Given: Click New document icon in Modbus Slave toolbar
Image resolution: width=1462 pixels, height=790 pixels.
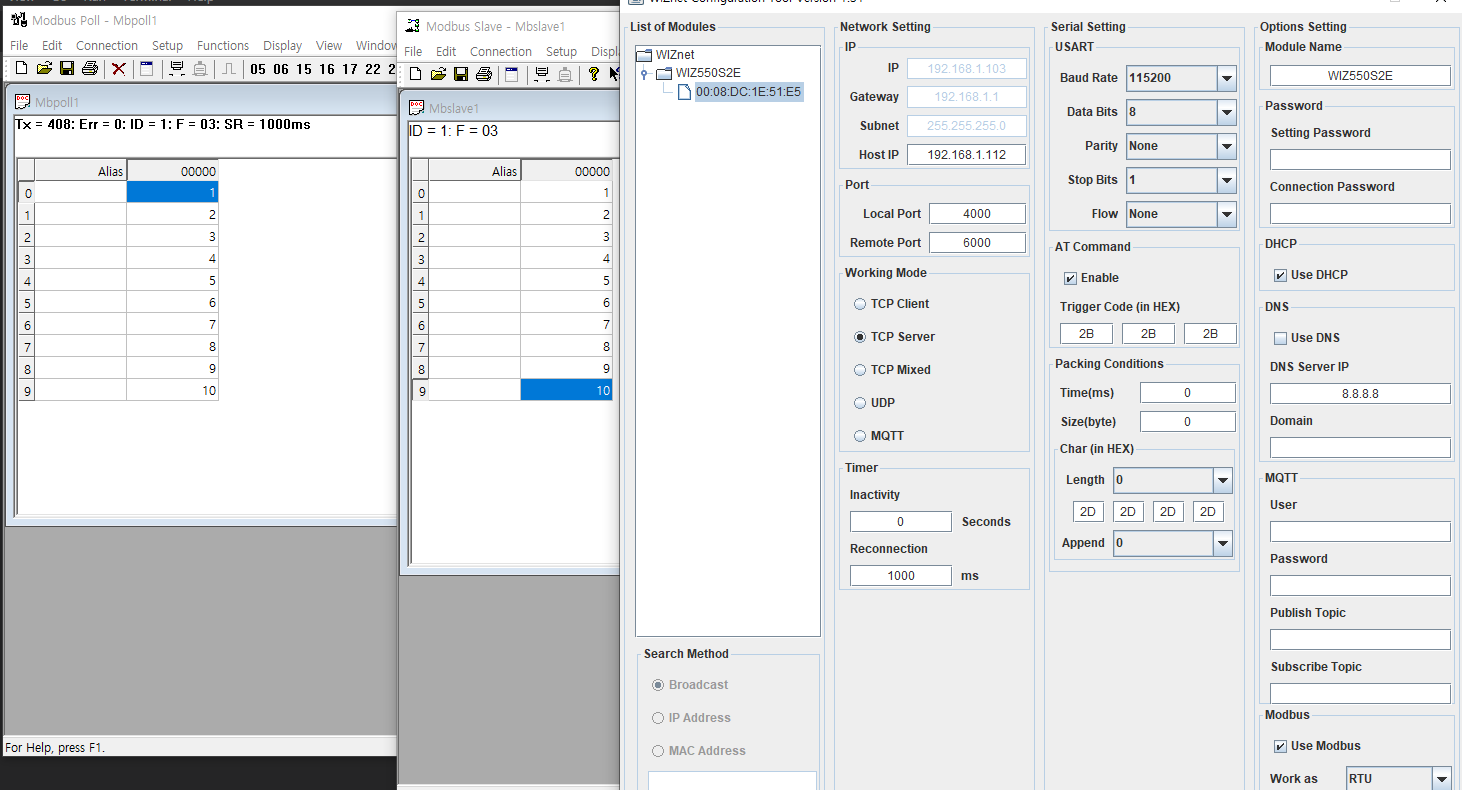Looking at the screenshot, I should [415, 74].
